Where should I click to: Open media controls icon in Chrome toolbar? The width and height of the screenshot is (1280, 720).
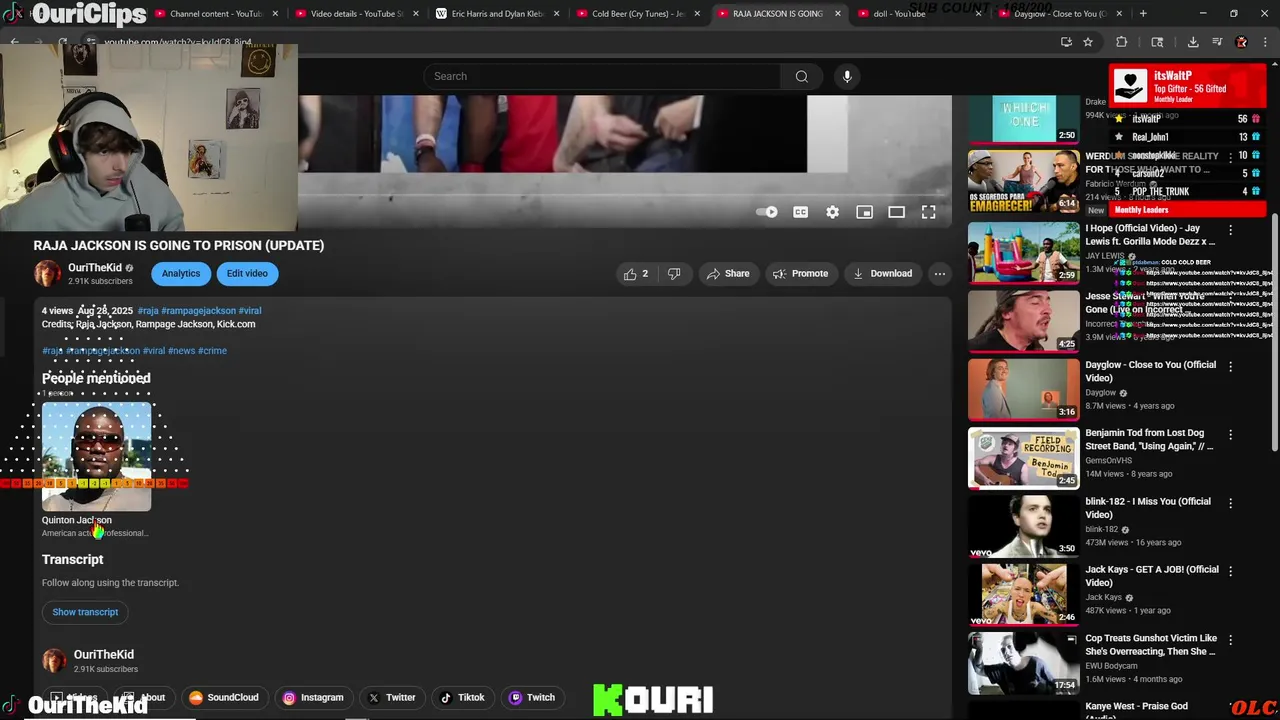point(1217,42)
